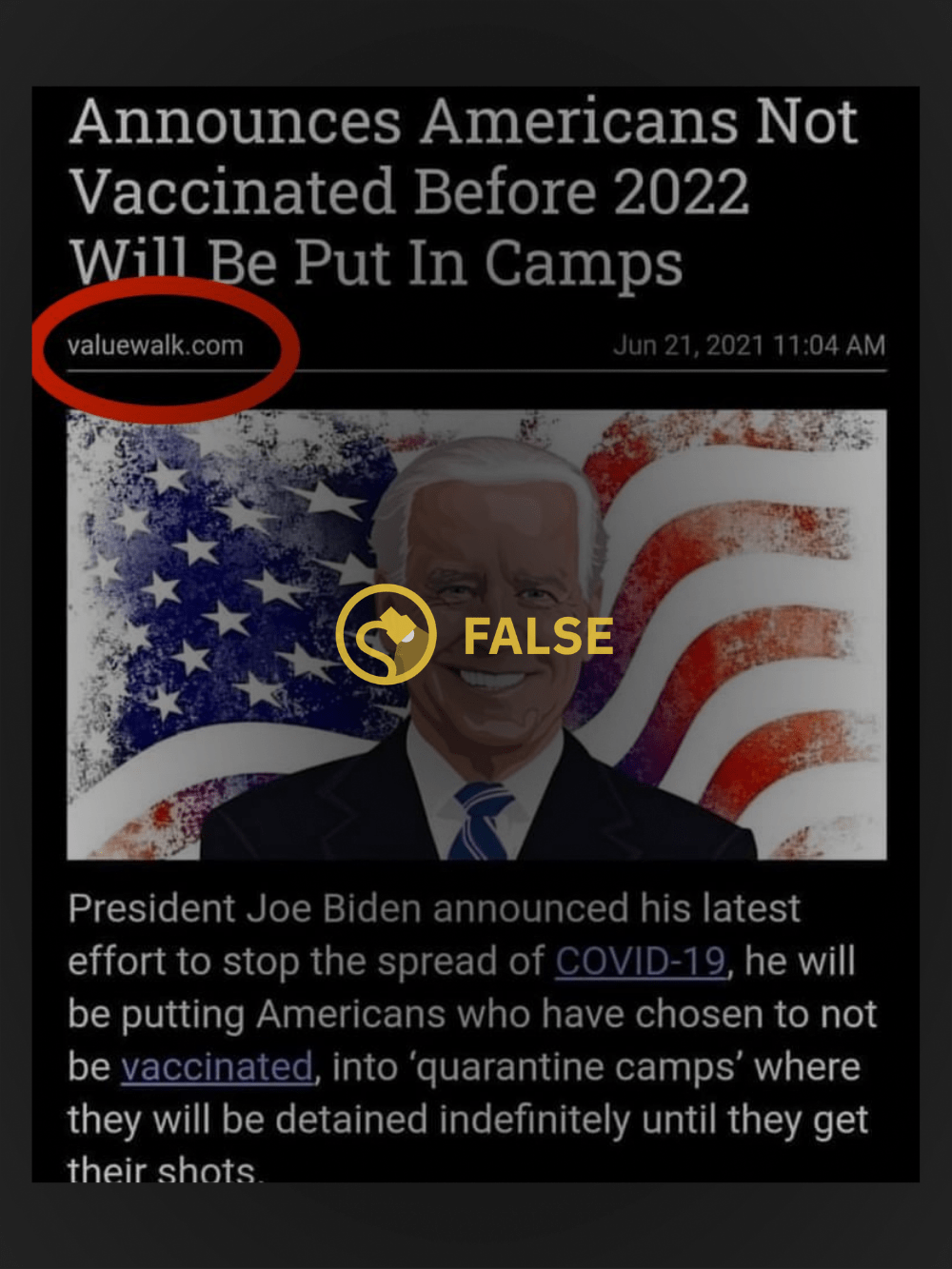Select the valuewalk.com source label
Image resolution: width=952 pixels, height=1269 pixels.
pyautogui.click(x=155, y=345)
